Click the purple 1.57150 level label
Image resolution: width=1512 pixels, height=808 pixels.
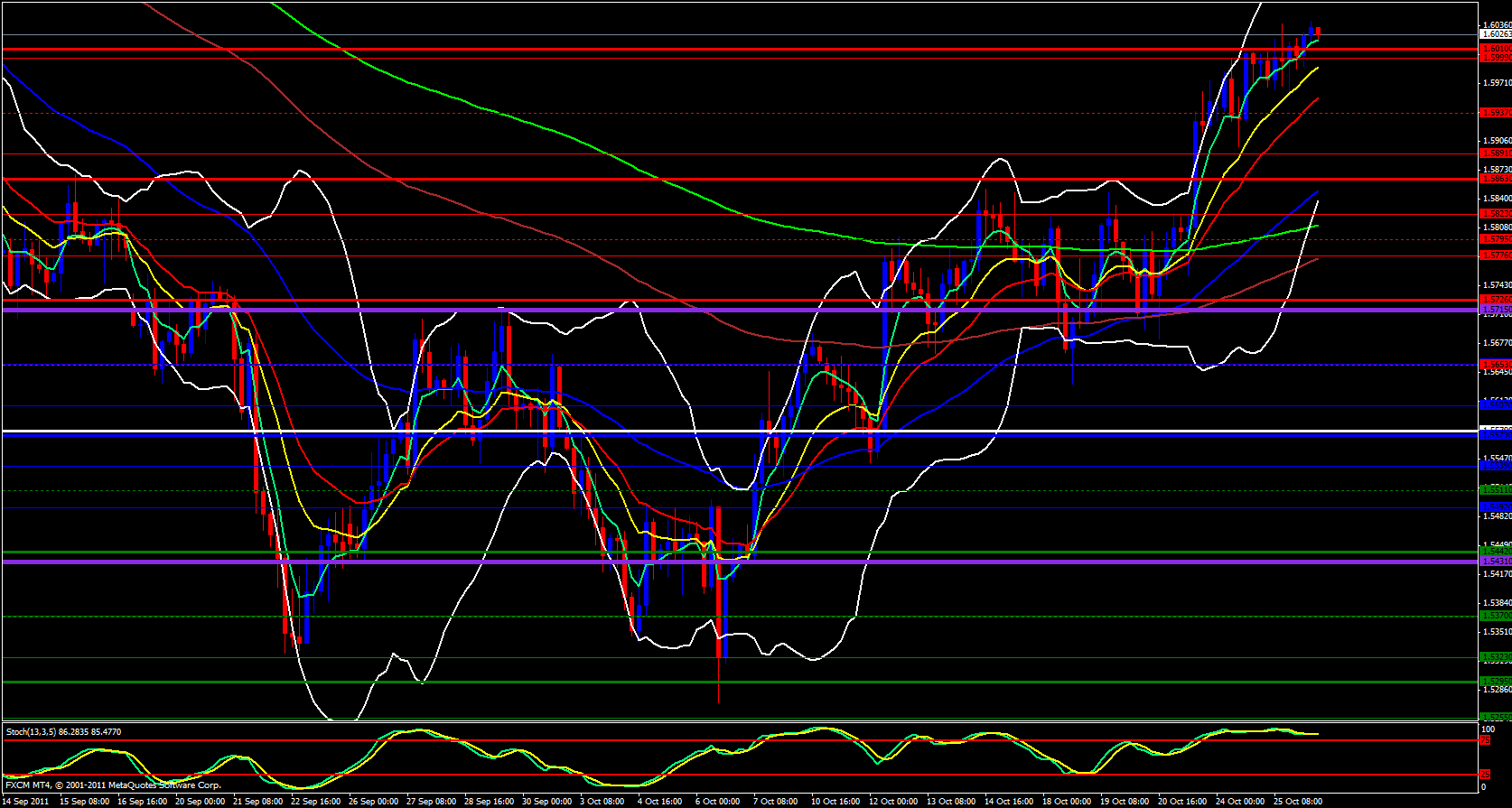coord(1495,310)
